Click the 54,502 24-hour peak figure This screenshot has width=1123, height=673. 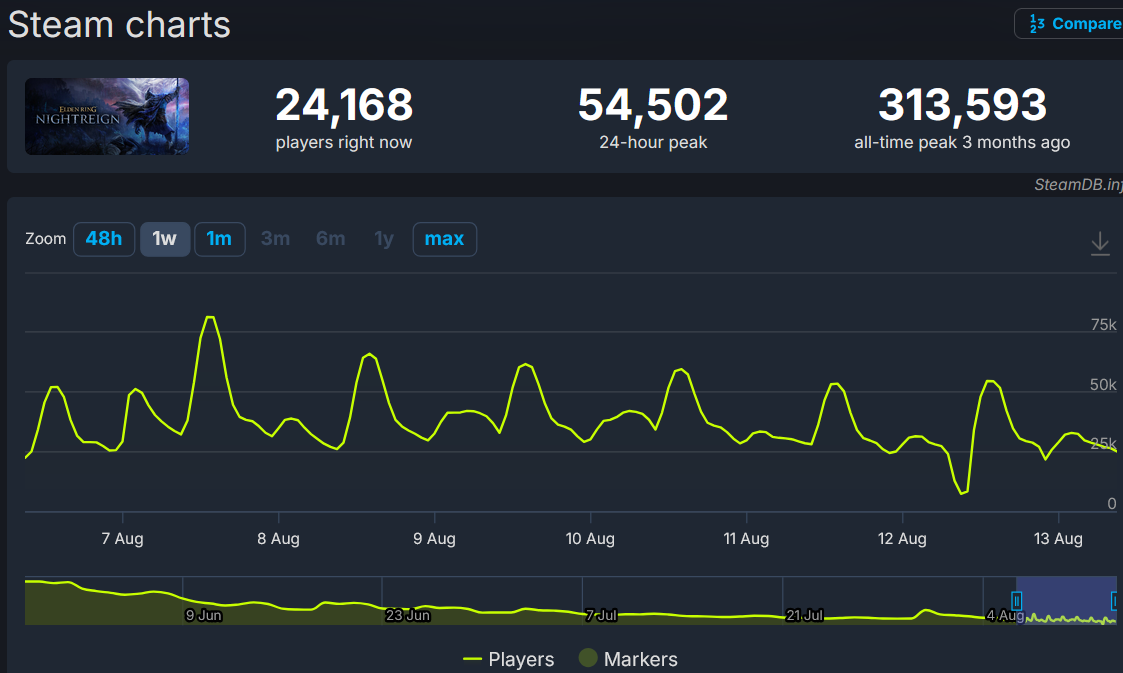[x=653, y=105]
